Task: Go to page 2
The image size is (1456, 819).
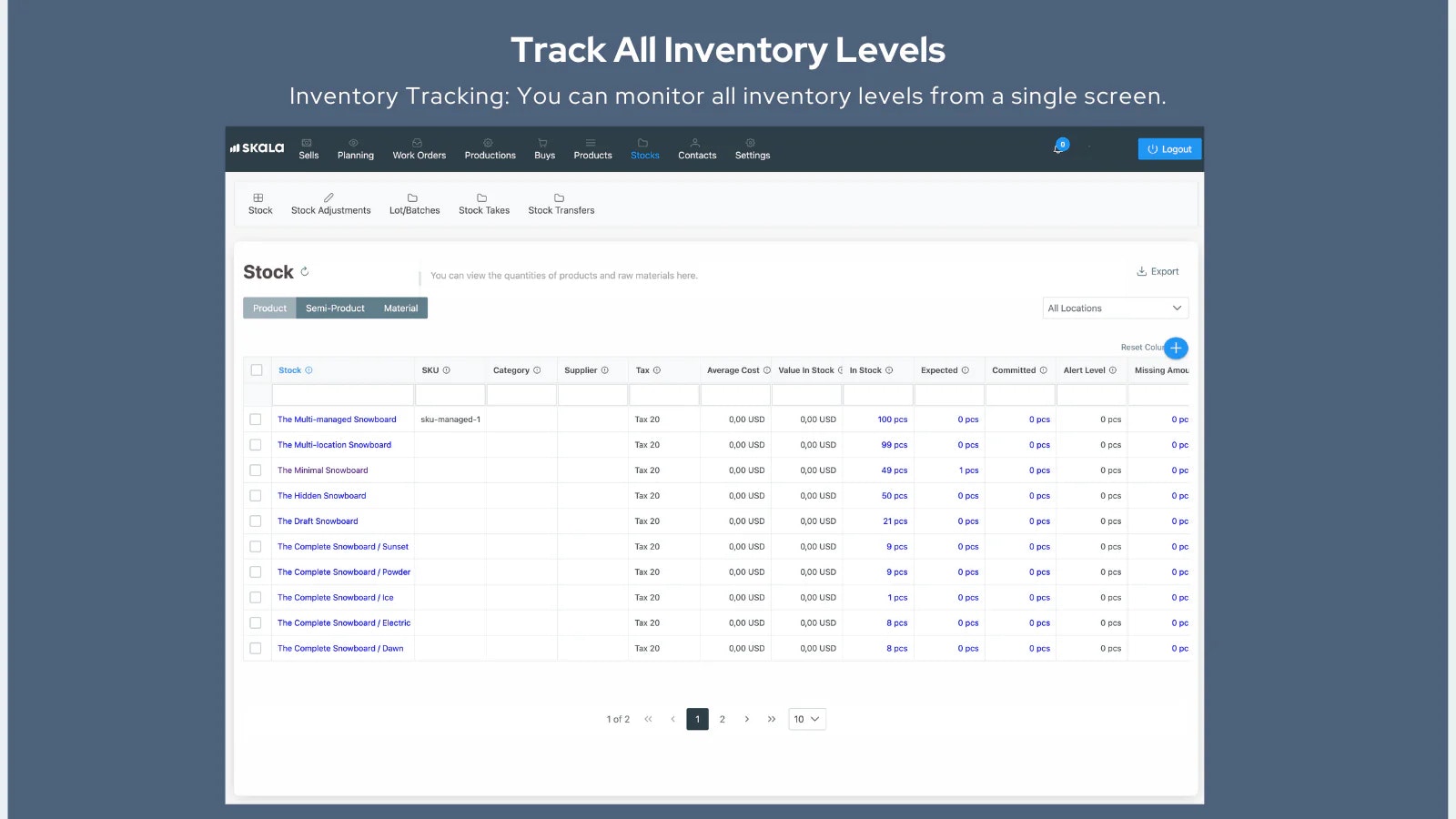Action: (723, 719)
